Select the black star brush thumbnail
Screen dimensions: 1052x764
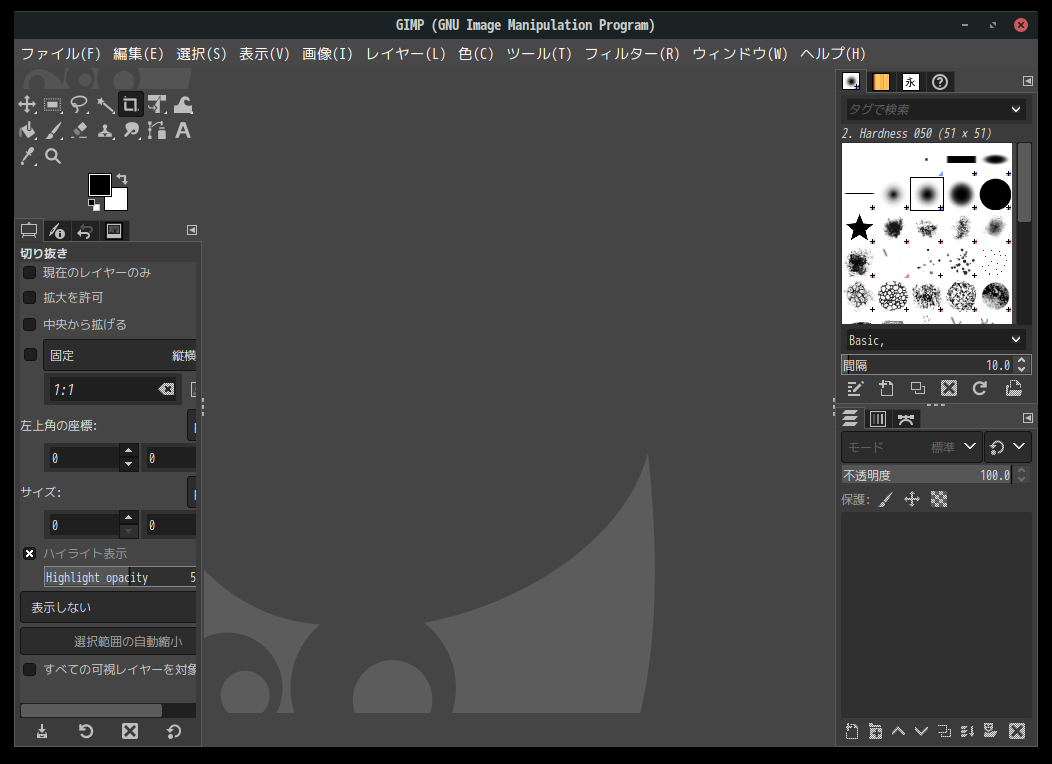tap(859, 228)
